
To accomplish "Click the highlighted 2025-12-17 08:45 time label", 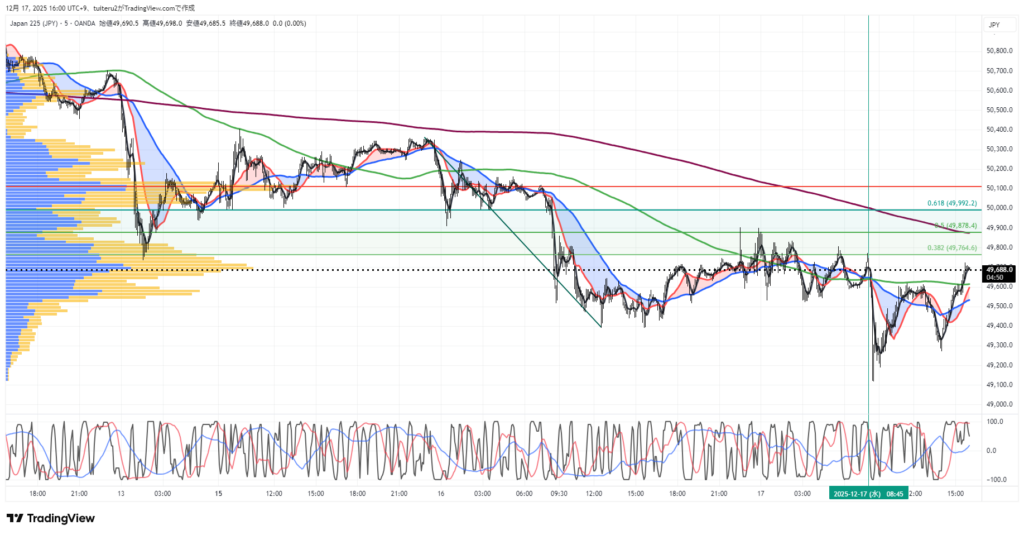I will point(868,493).
